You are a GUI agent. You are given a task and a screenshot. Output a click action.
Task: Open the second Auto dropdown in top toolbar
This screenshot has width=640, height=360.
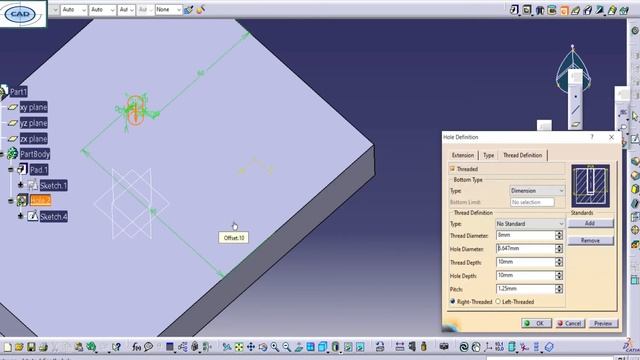[x=102, y=9]
